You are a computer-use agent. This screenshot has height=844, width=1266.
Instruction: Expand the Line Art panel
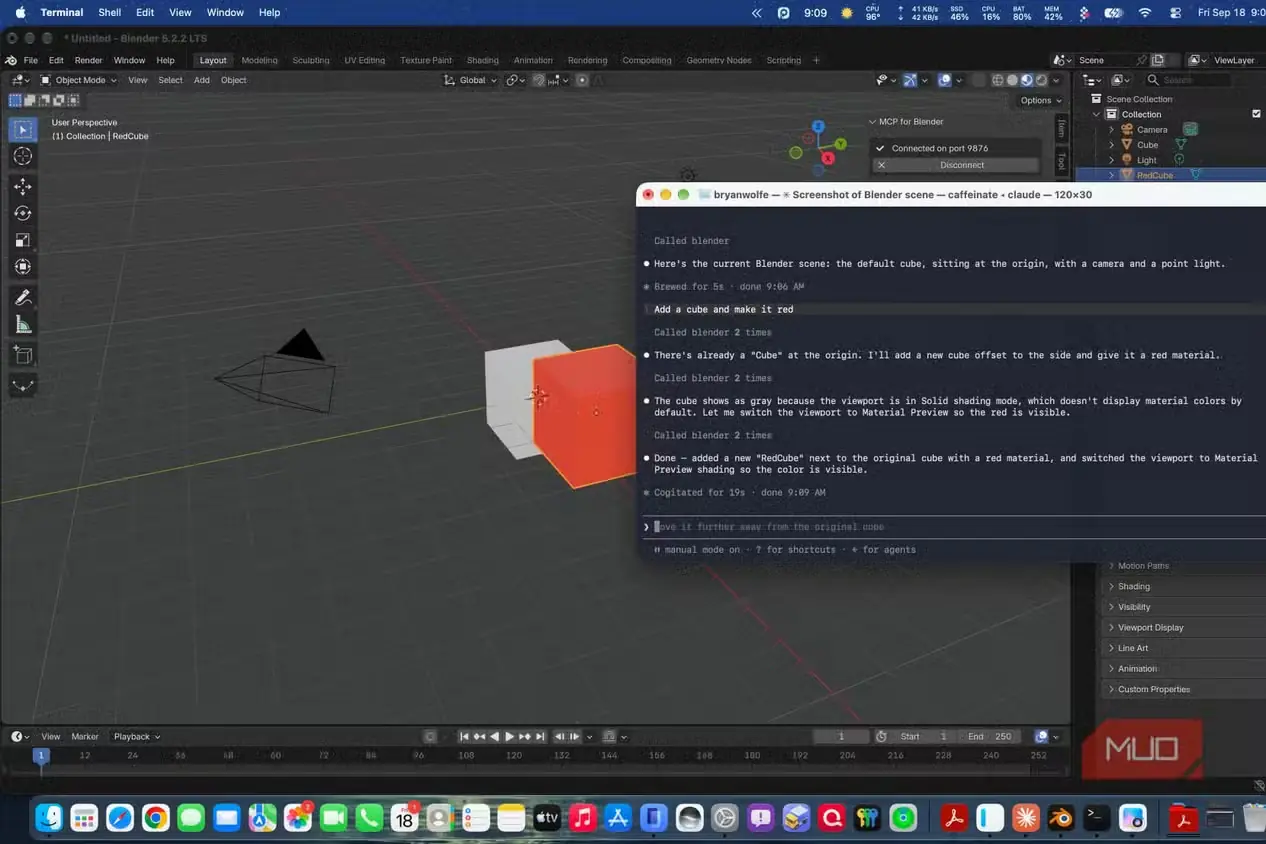click(1185, 648)
